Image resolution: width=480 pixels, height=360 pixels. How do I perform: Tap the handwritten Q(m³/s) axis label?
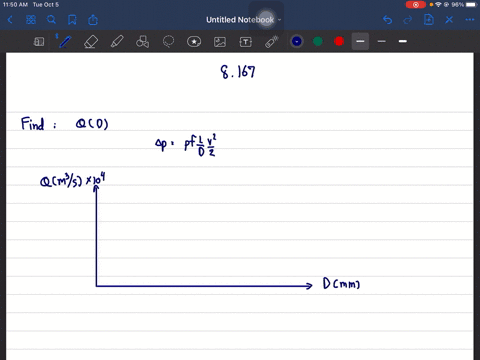[x=73, y=181]
